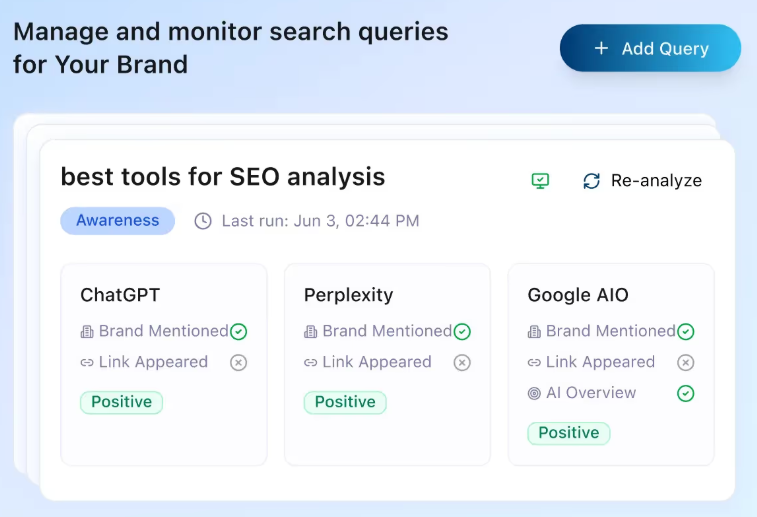
Task: Click Perplexity Brand Mentioned label
Action: tap(387, 331)
